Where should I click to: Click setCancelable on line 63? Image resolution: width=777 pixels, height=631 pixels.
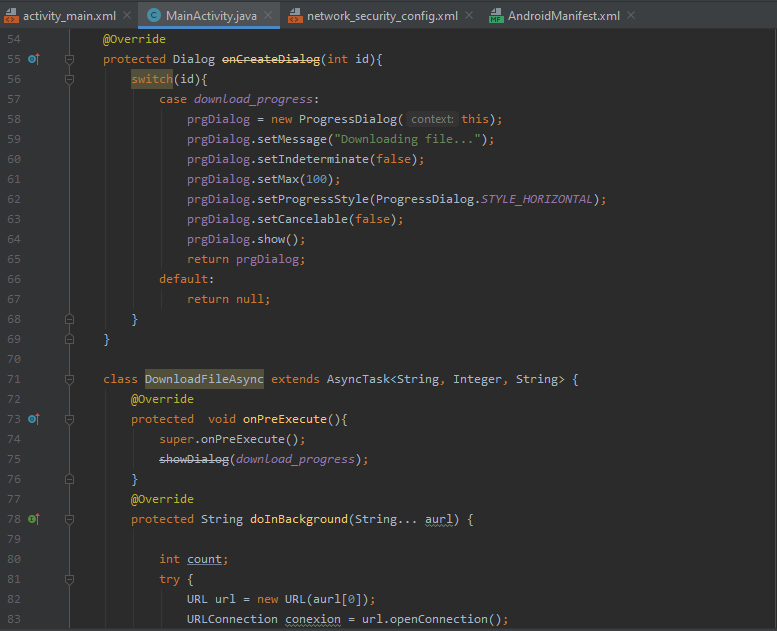click(x=302, y=219)
